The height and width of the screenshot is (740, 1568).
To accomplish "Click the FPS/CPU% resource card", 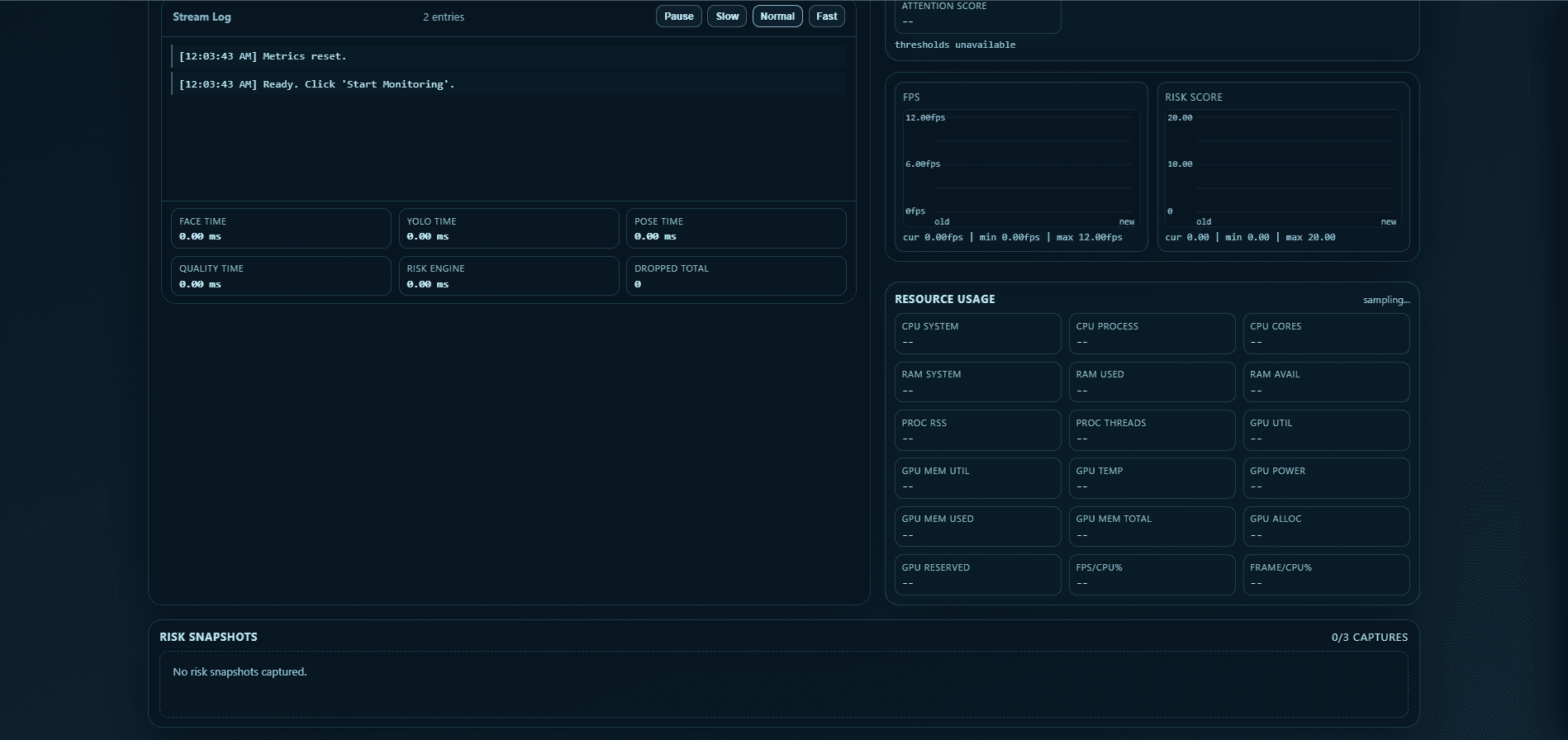I will pos(1152,575).
